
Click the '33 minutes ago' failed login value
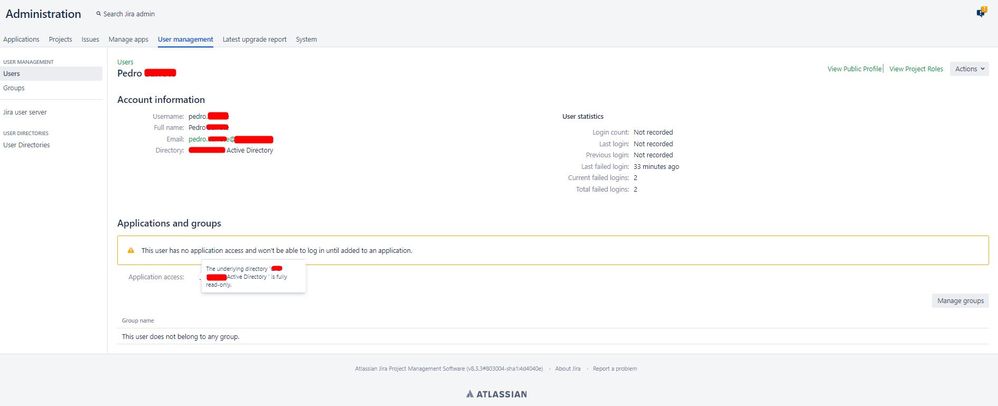point(656,167)
